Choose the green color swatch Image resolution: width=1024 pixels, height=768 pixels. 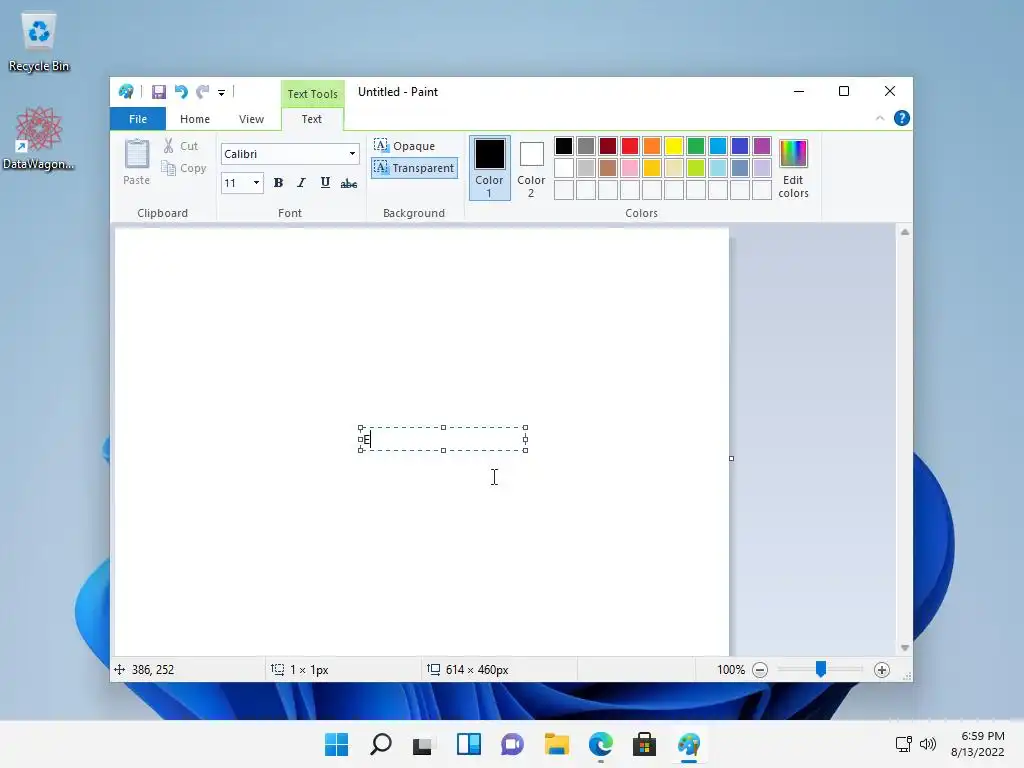696,146
